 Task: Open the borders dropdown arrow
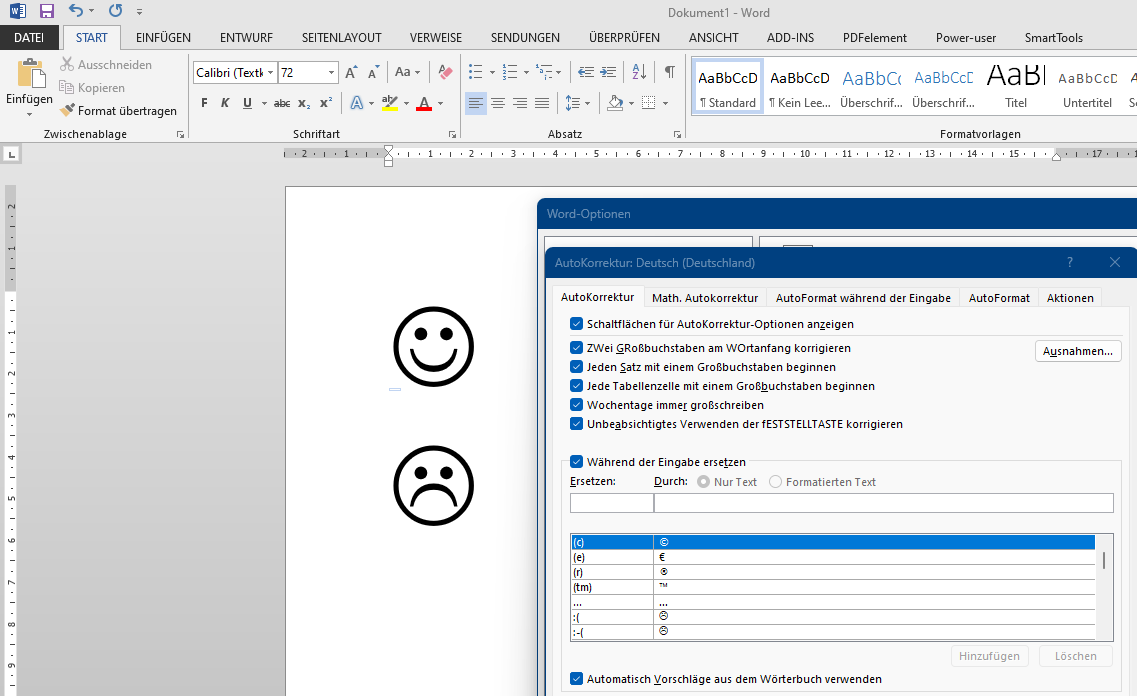tap(665, 103)
